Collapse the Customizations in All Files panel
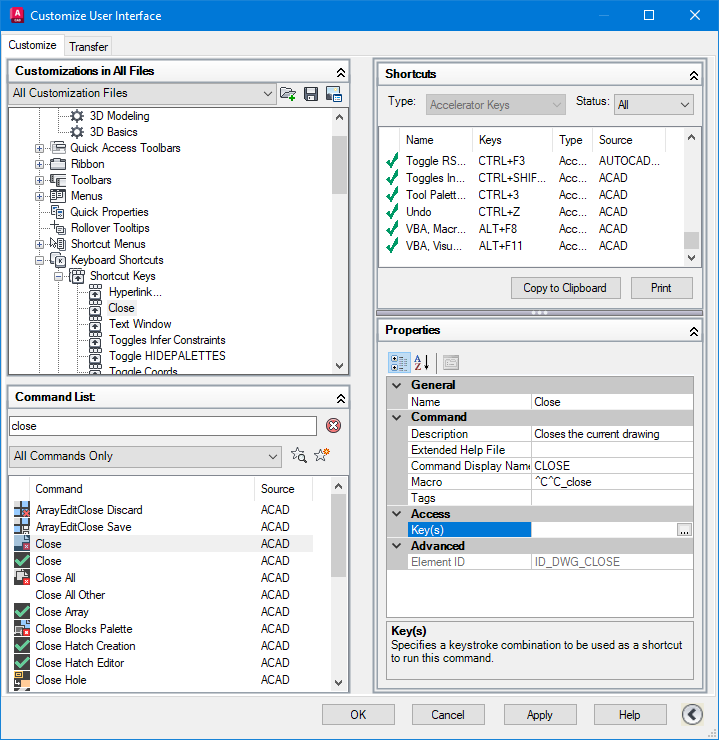 [x=341, y=72]
